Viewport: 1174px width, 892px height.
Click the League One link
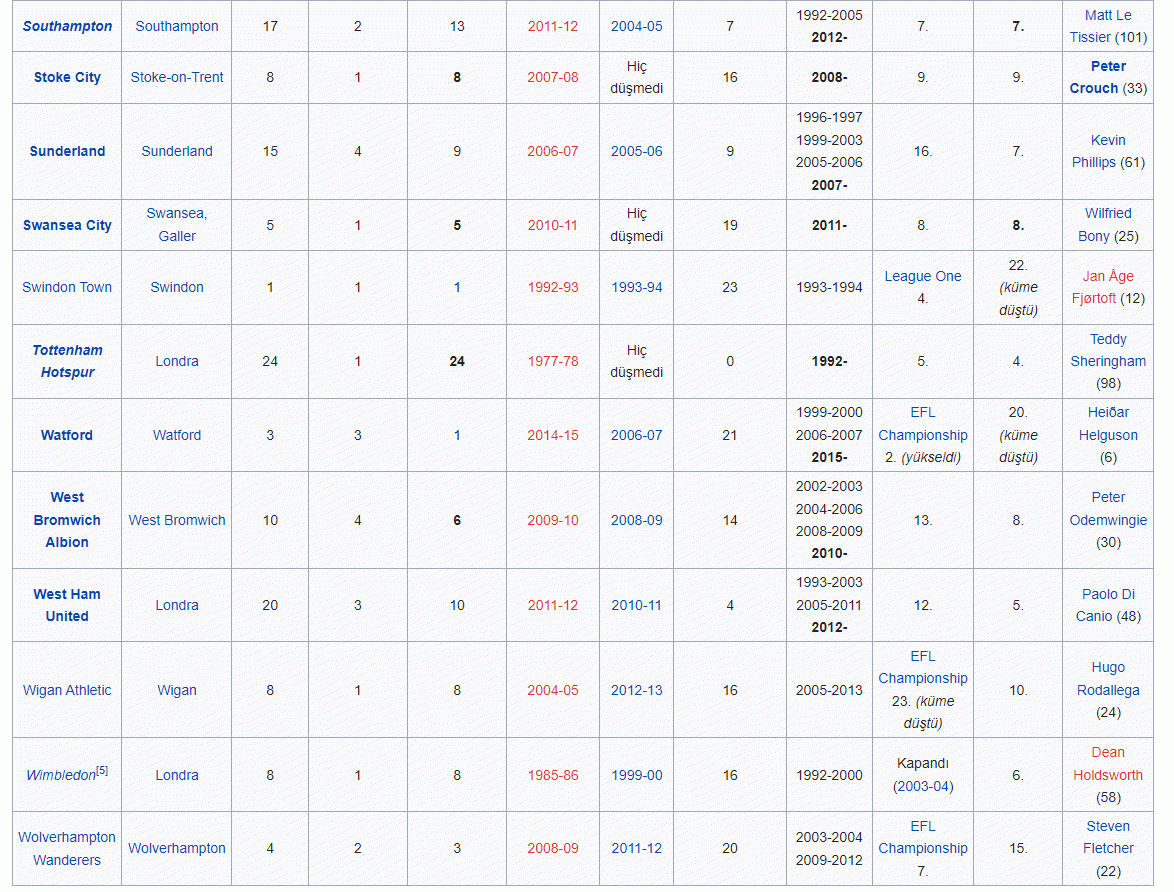(x=922, y=276)
